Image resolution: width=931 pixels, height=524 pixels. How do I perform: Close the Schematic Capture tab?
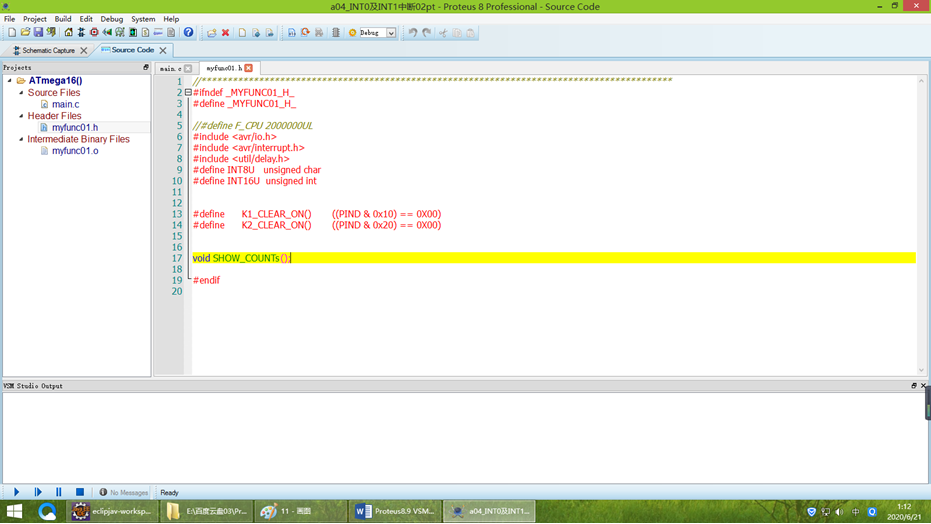pos(84,50)
